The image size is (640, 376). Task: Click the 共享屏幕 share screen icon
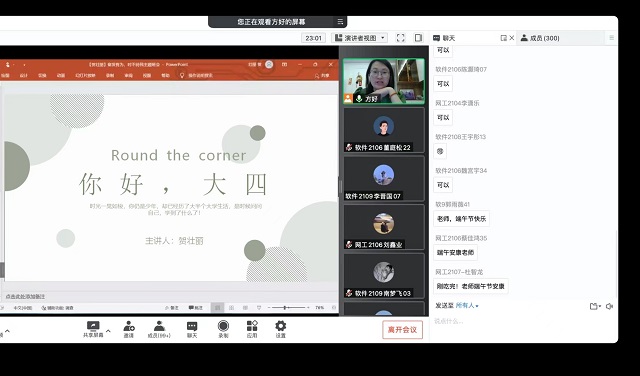tap(93, 326)
